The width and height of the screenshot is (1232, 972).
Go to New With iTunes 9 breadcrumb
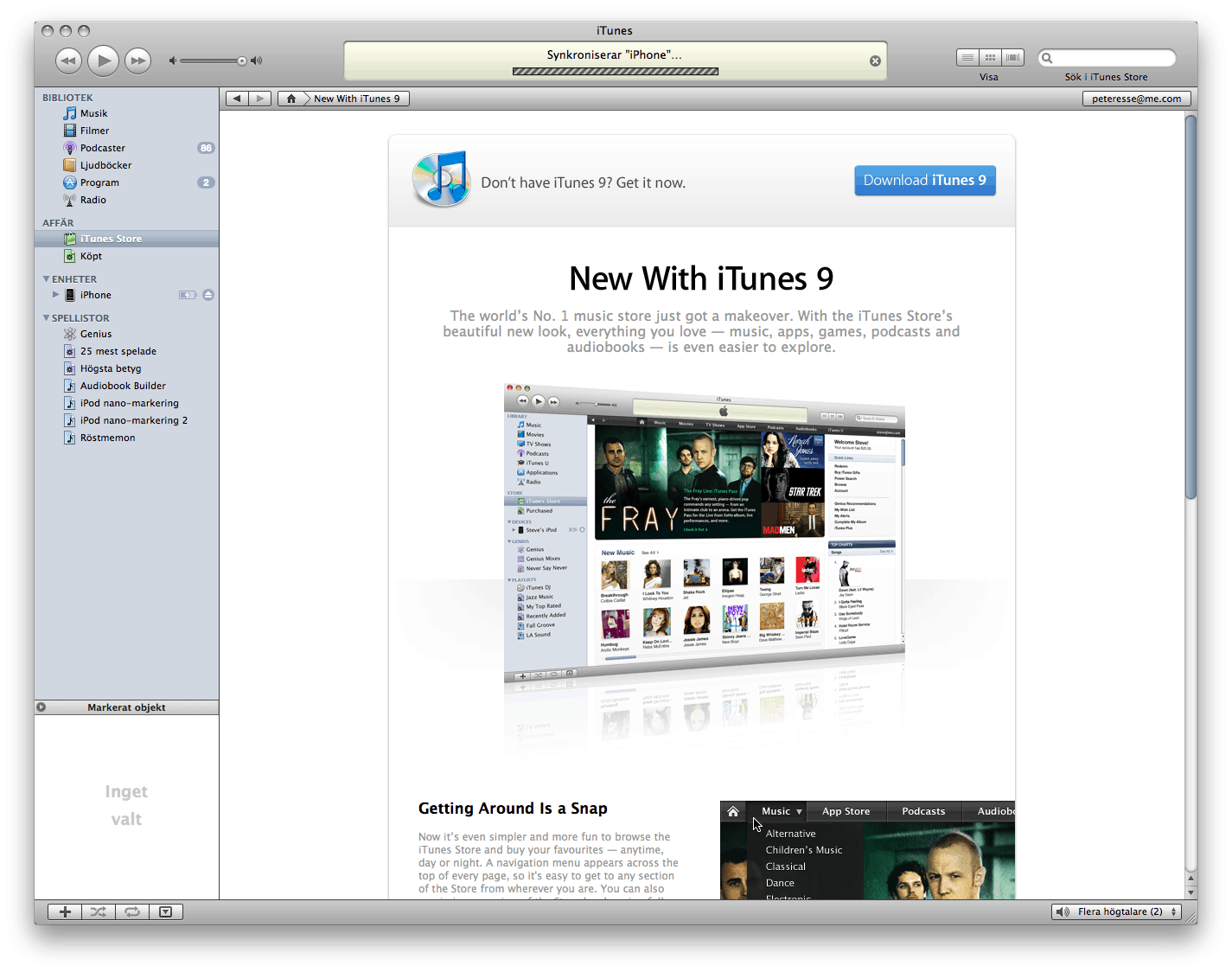click(x=358, y=98)
